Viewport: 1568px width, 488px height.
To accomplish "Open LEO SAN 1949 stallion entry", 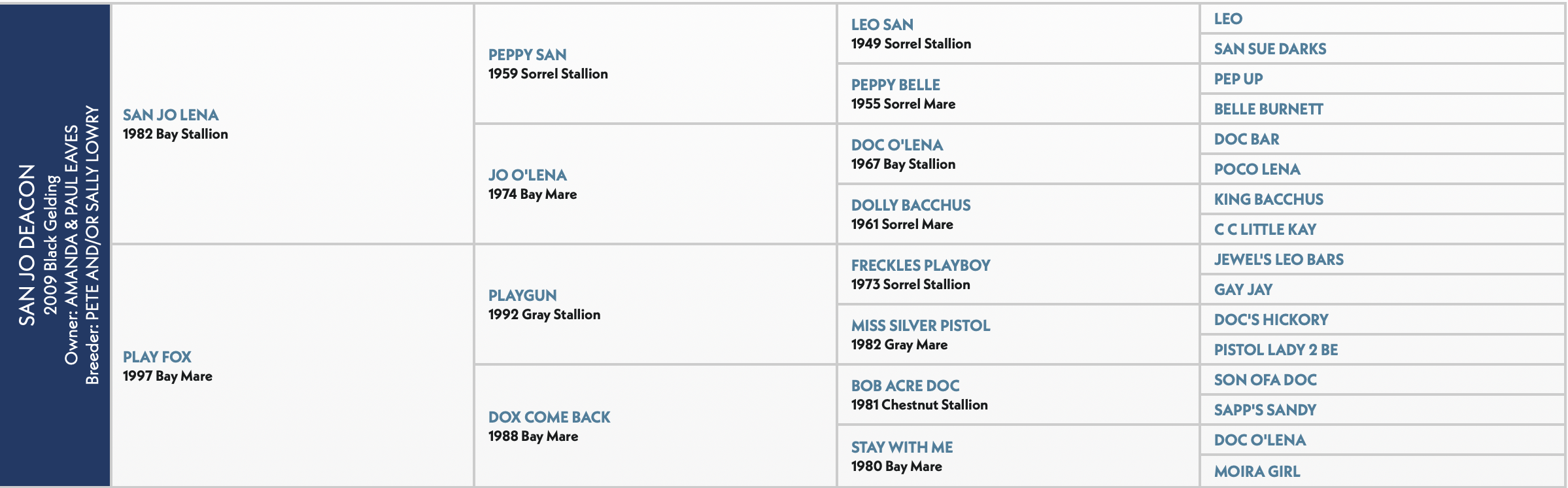I will (x=882, y=25).
